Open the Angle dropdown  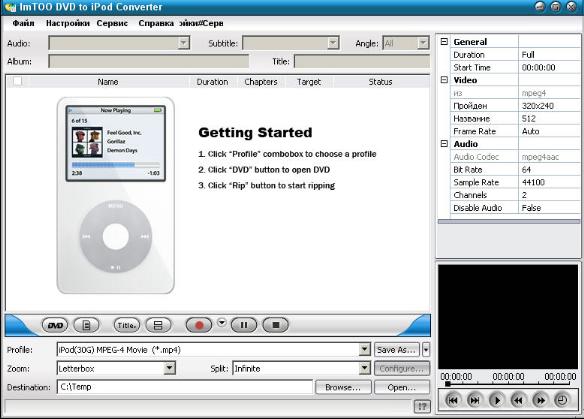[x=423, y=43]
